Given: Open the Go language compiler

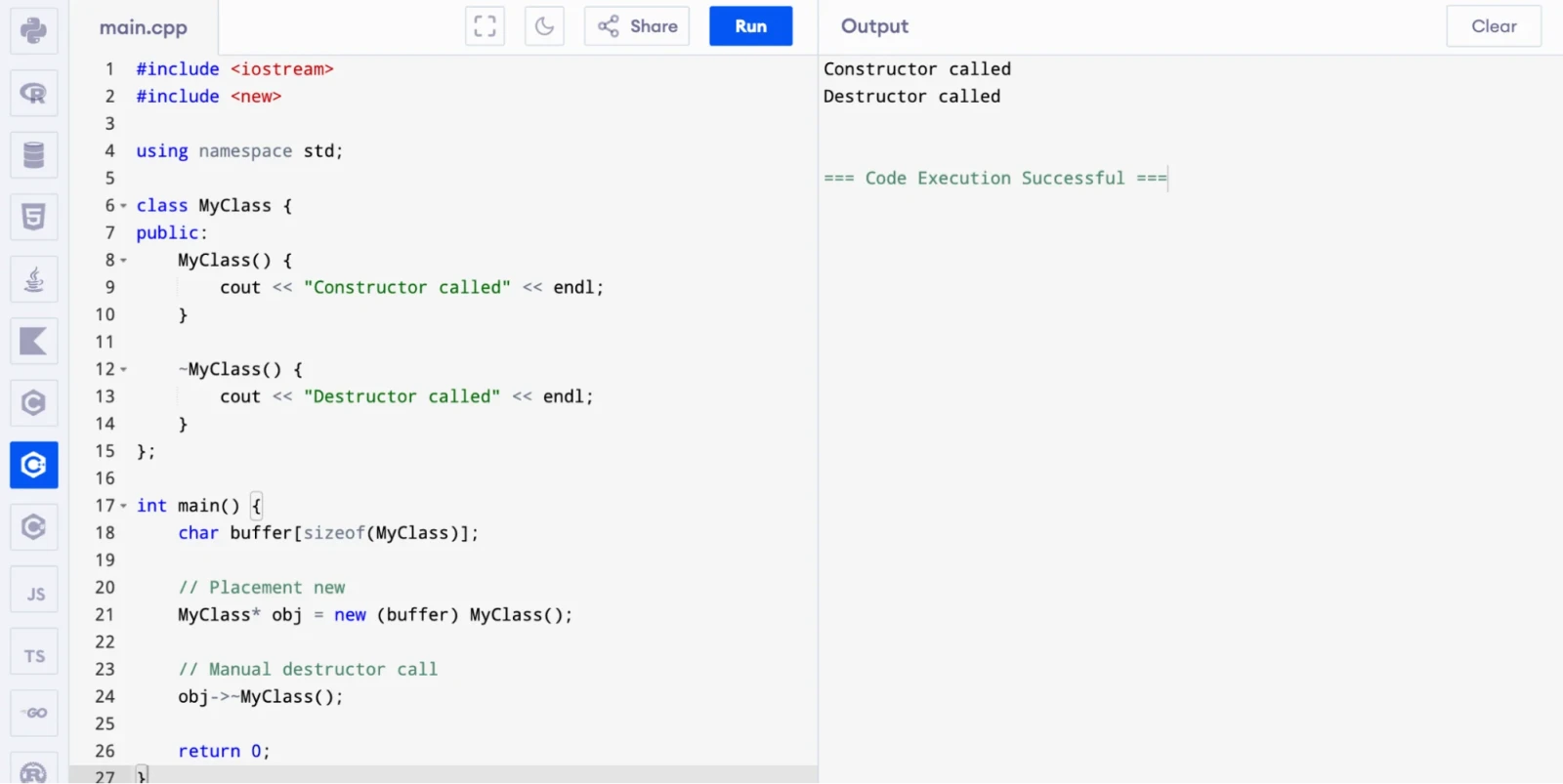Looking at the screenshot, I should (x=34, y=713).
